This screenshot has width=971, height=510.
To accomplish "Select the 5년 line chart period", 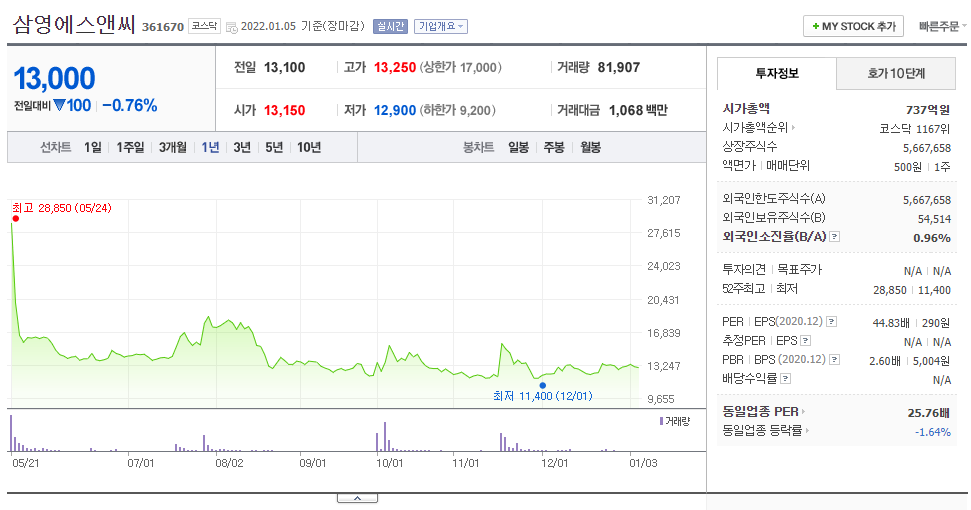I will pyautogui.click(x=274, y=147).
